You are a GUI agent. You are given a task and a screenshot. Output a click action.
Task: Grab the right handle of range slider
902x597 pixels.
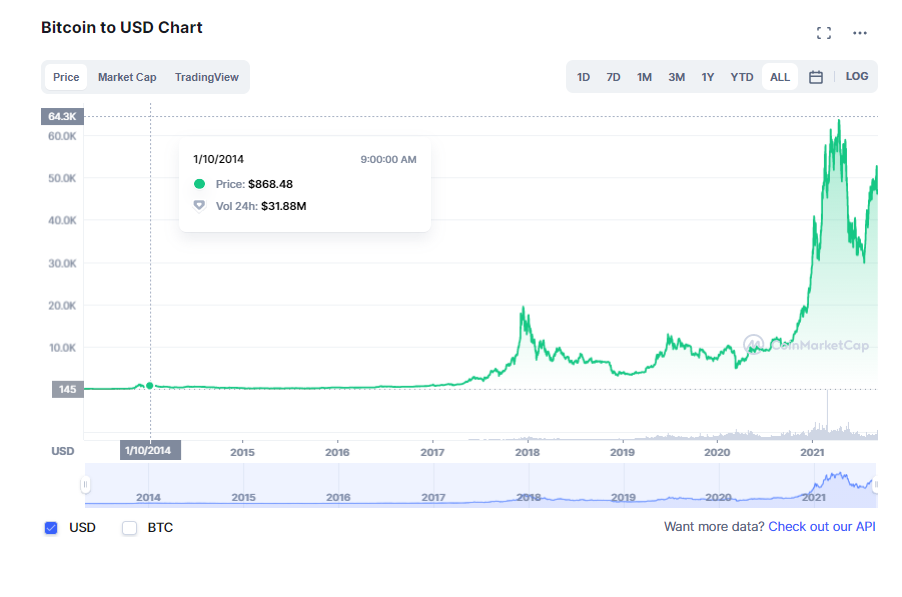pos(876,484)
